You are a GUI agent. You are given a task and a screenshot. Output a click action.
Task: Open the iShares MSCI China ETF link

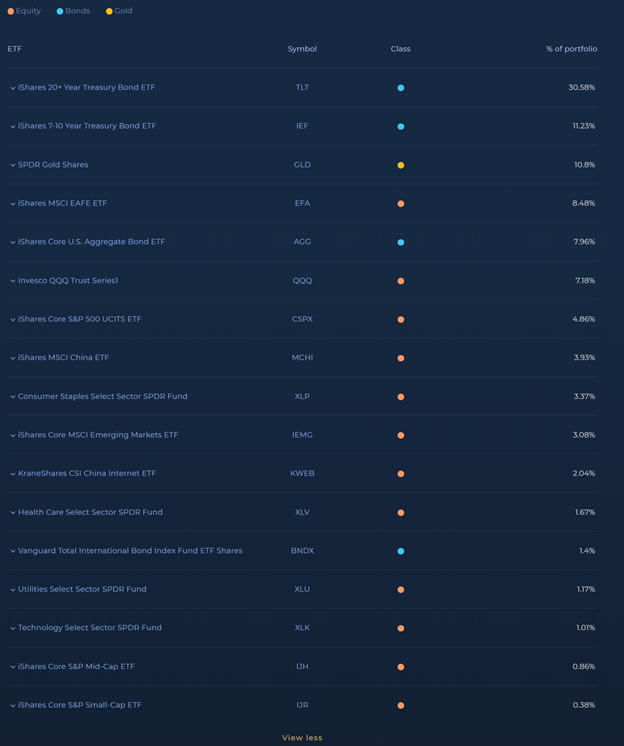tap(63, 358)
